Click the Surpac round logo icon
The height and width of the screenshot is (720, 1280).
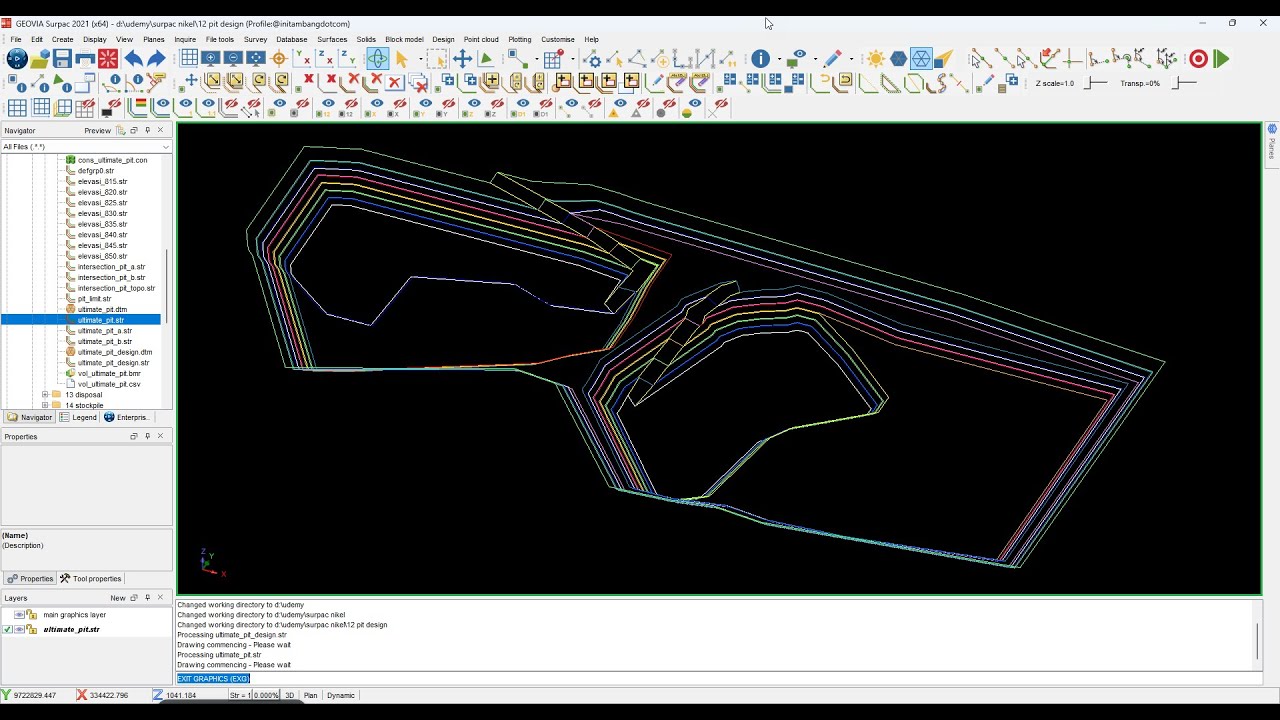(16, 59)
